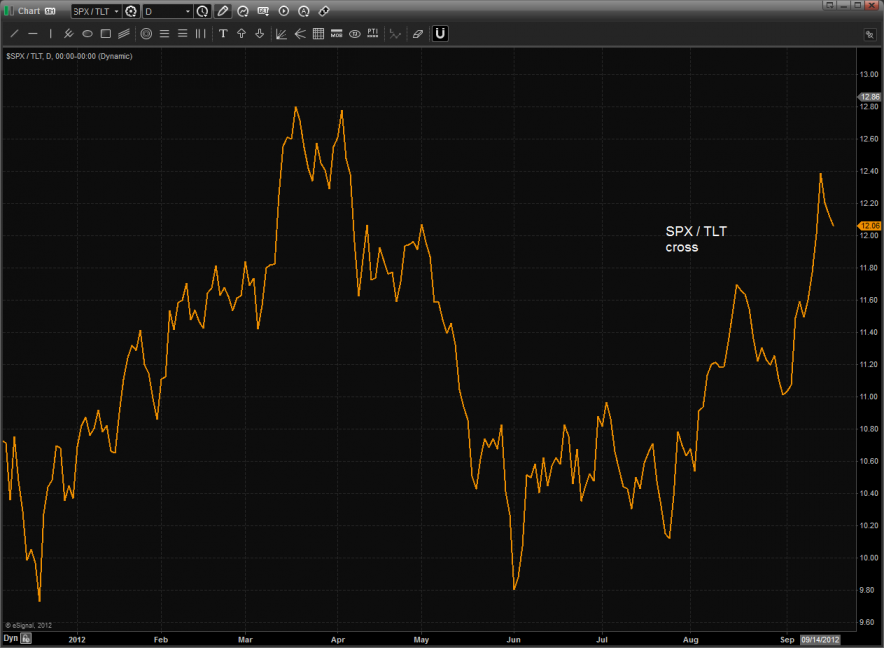Open the symbol settings gear menu

(131, 11)
